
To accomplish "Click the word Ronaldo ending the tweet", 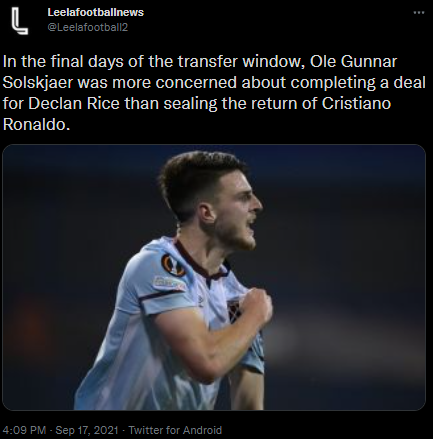I will tap(35, 124).
